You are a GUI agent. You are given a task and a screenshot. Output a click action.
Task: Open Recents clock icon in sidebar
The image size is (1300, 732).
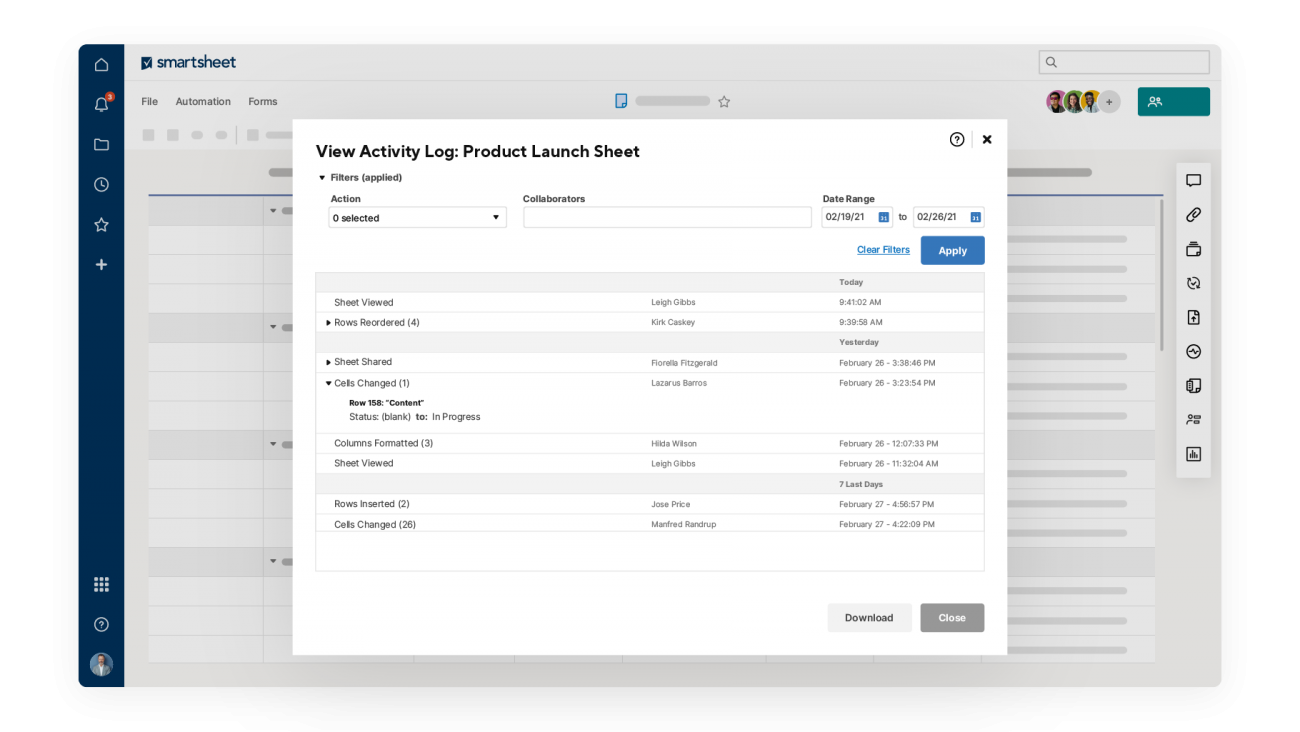(x=101, y=185)
